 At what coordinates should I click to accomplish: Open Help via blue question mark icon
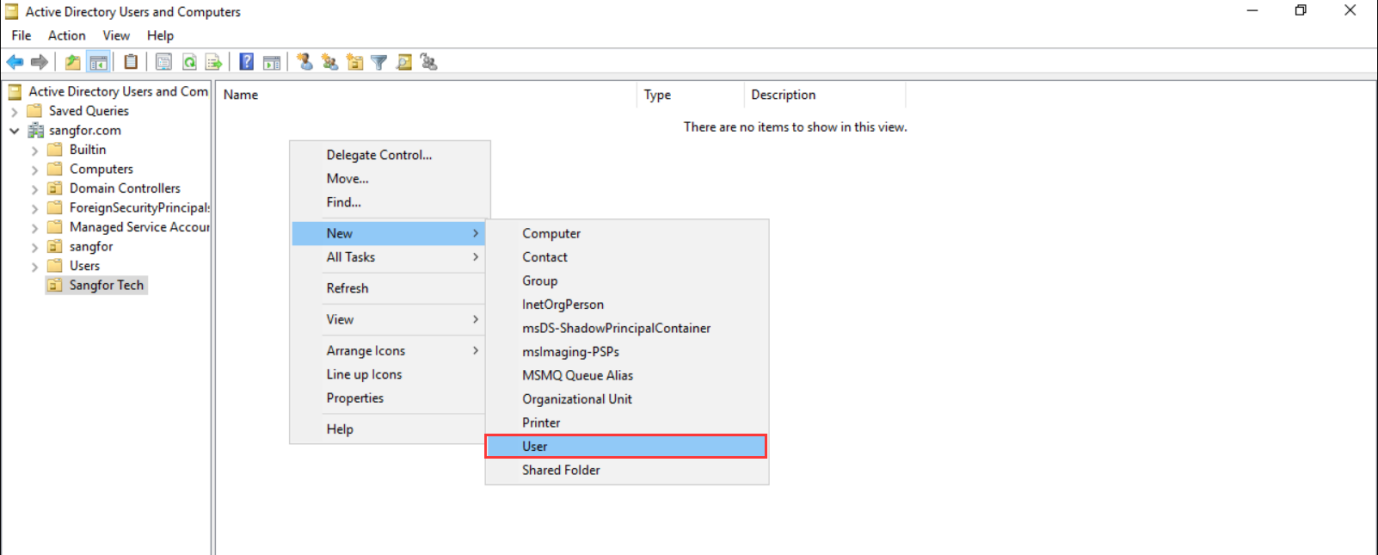pyautogui.click(x=246, y=62)
